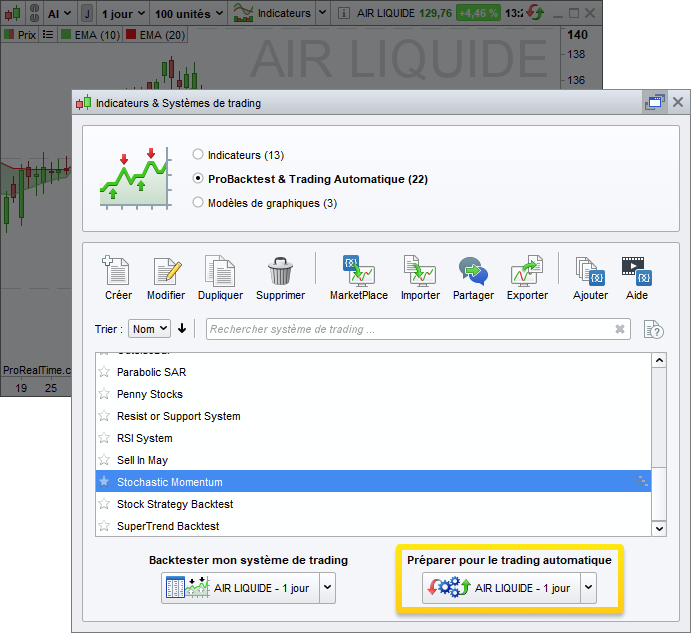Open the MarketPlace icon

[359, 270]
